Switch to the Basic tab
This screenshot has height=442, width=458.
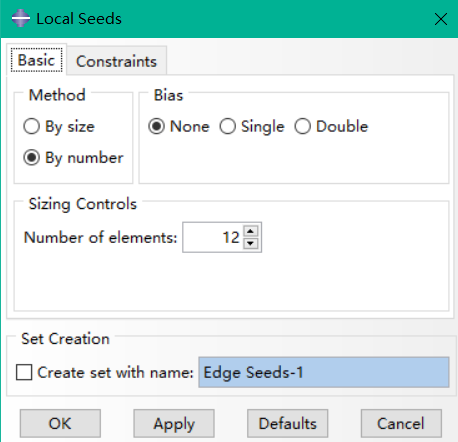click(x=37, y=60)
